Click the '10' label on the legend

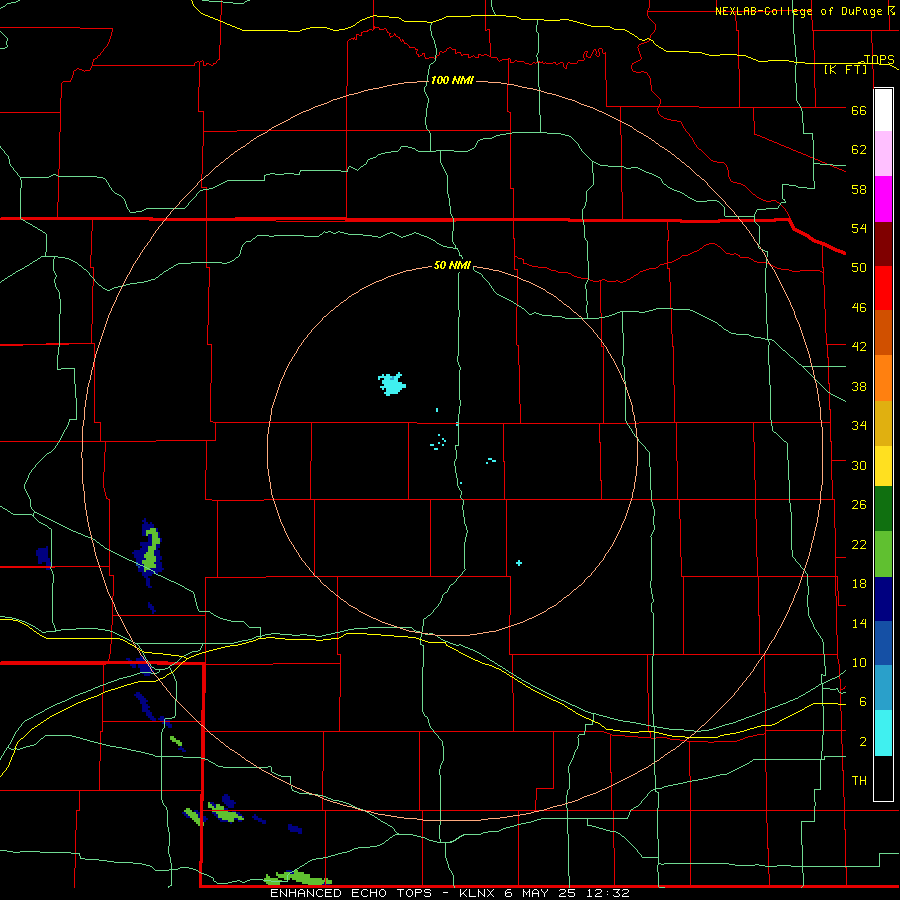pos(859,662)
